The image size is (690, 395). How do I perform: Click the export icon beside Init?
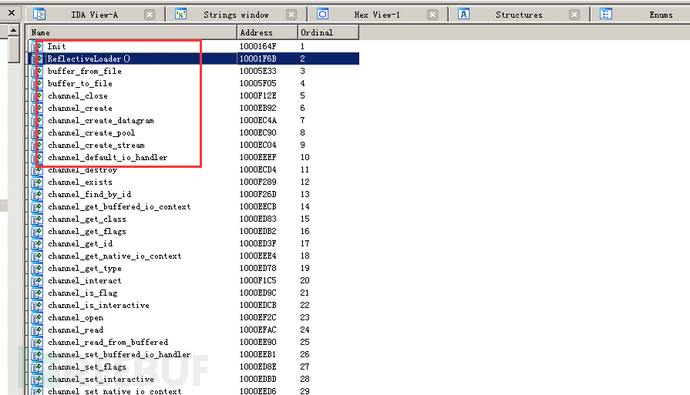coord(37,46)
